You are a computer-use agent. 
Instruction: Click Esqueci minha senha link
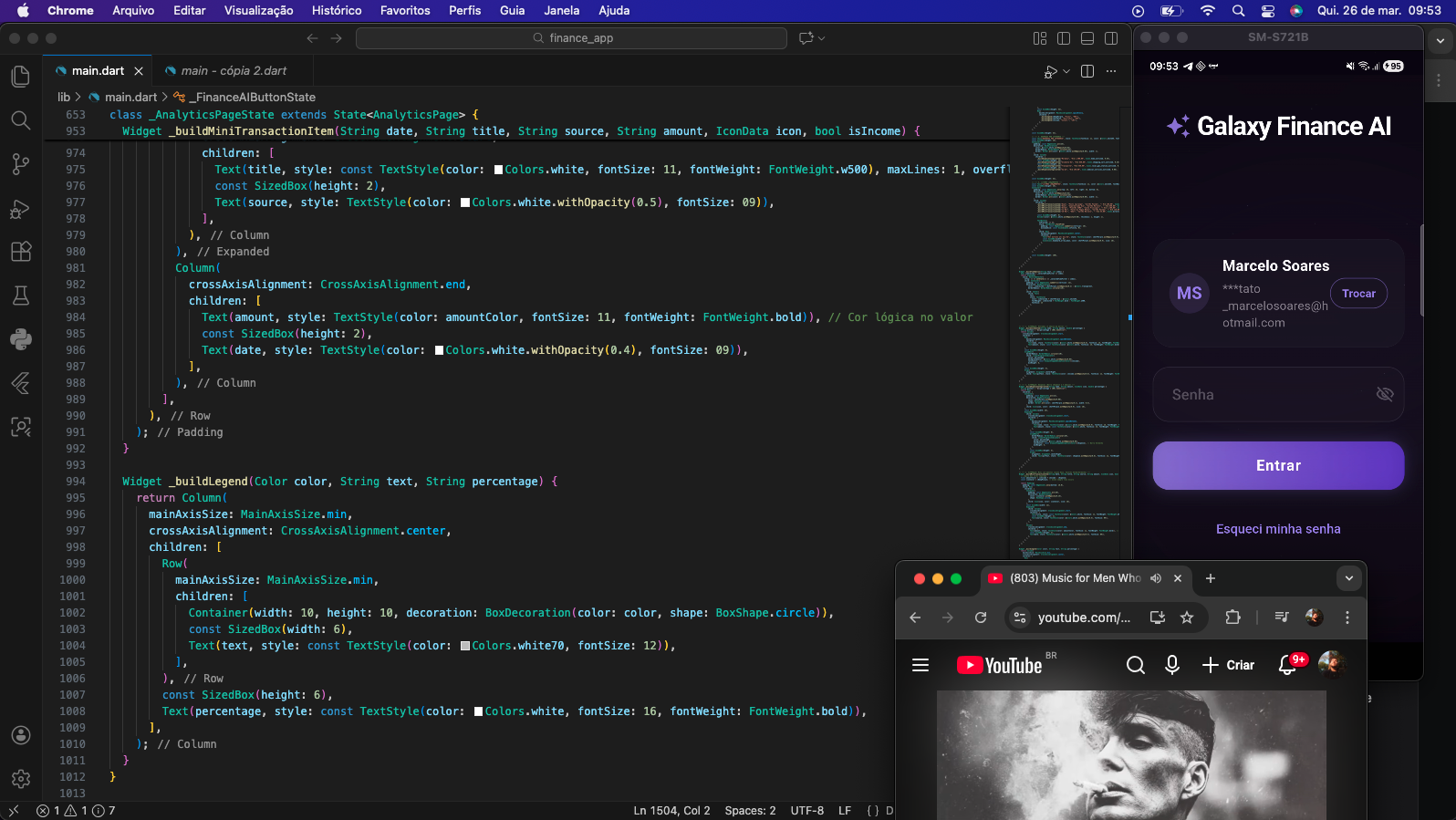(1277, 529)
